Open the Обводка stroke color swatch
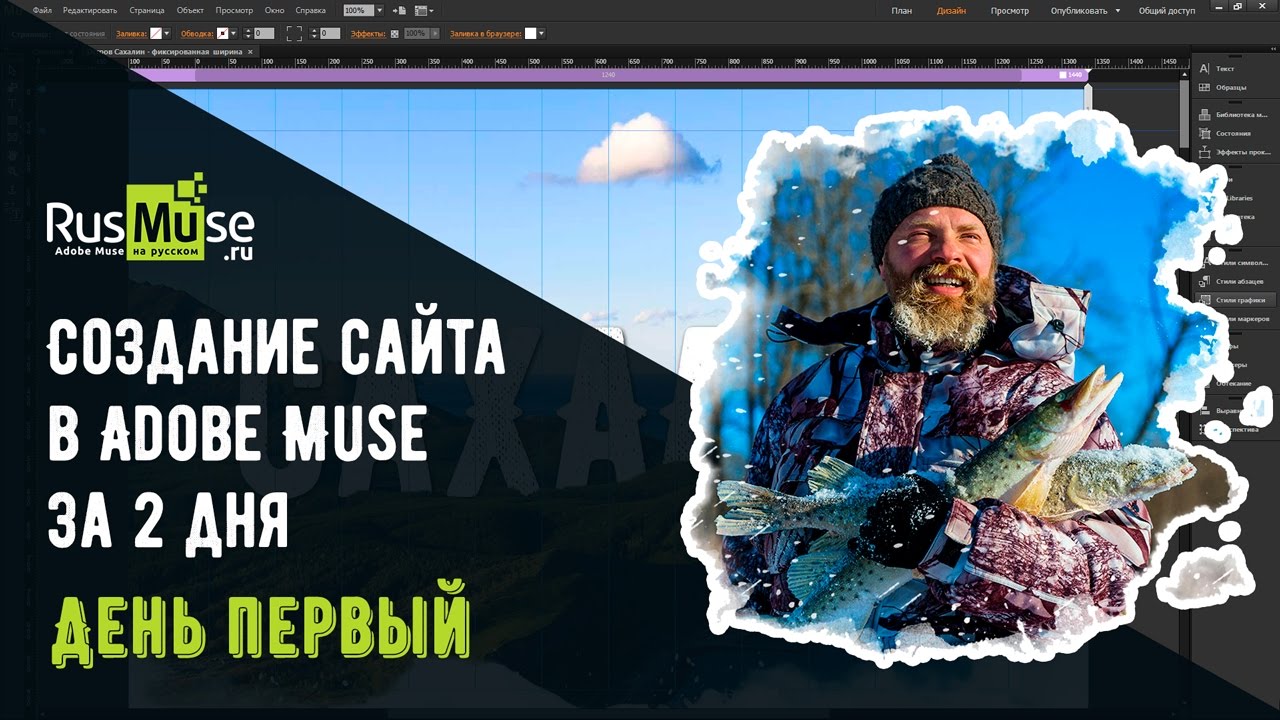Viewport: 1280px width, 720px height. [223, 33]
